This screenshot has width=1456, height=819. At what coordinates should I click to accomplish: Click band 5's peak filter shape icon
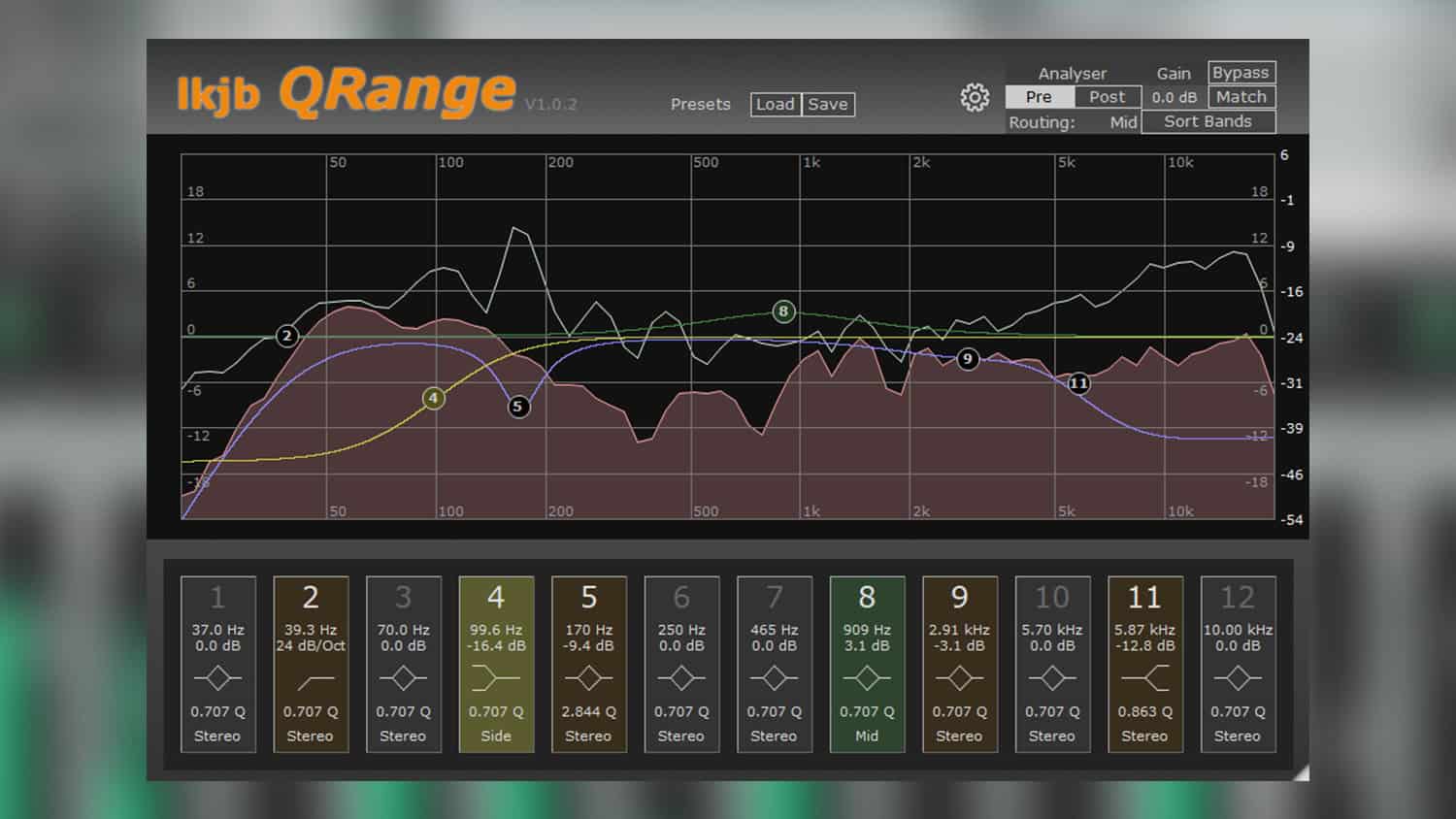coord(588,677)
